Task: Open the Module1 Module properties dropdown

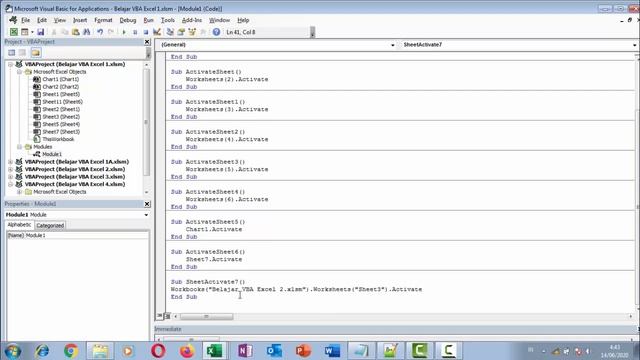Action: (x=147, y=215)
